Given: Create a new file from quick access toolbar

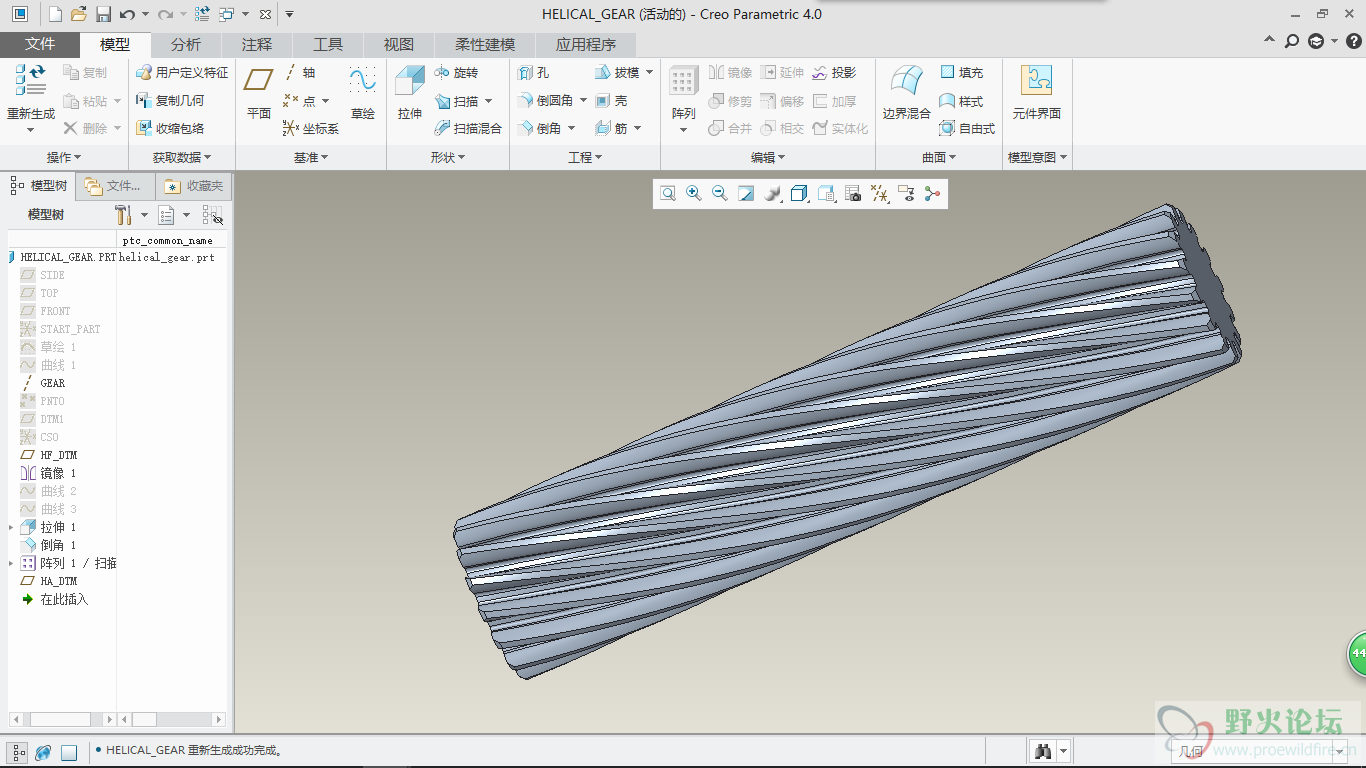Looking at the screenshot, I should click(55, 14).
